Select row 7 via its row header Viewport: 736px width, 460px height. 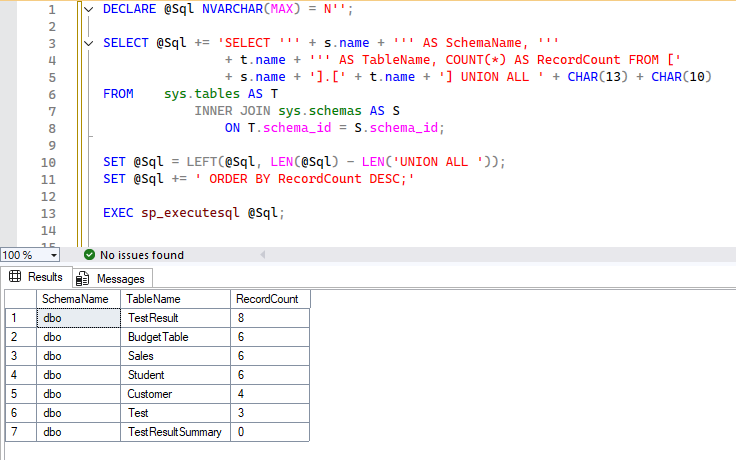pyautogui.click(x=20, y=432)
